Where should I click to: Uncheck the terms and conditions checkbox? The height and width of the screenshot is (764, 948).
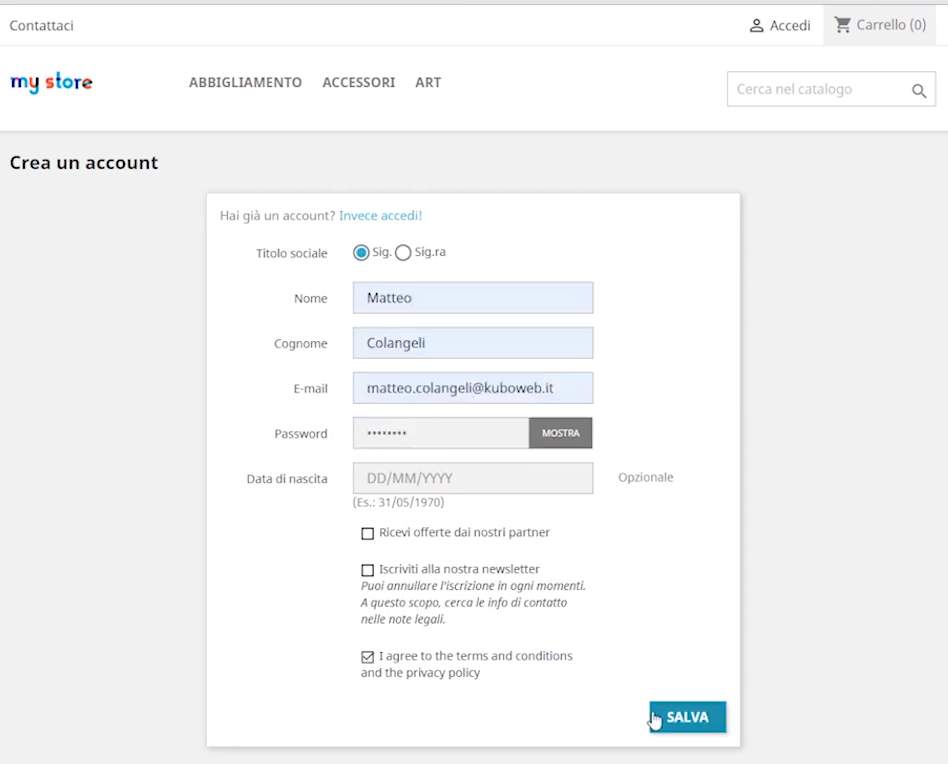(x=368, y=657)
